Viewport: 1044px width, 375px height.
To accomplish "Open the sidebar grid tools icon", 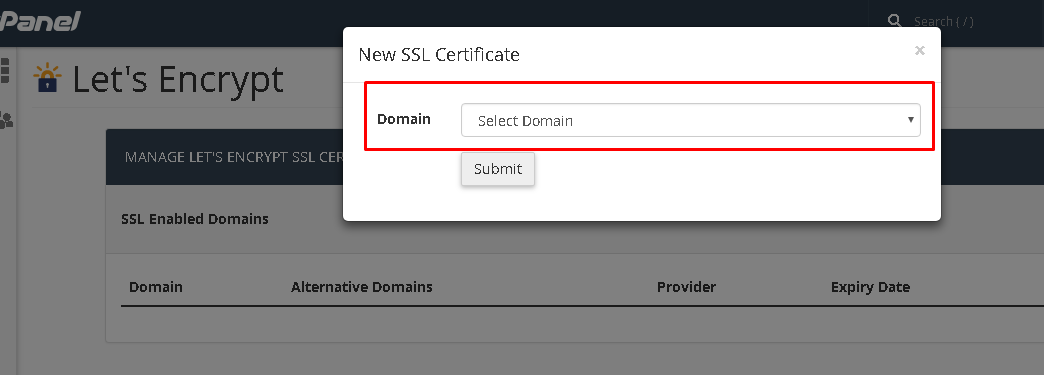I will tap(5, 71).
